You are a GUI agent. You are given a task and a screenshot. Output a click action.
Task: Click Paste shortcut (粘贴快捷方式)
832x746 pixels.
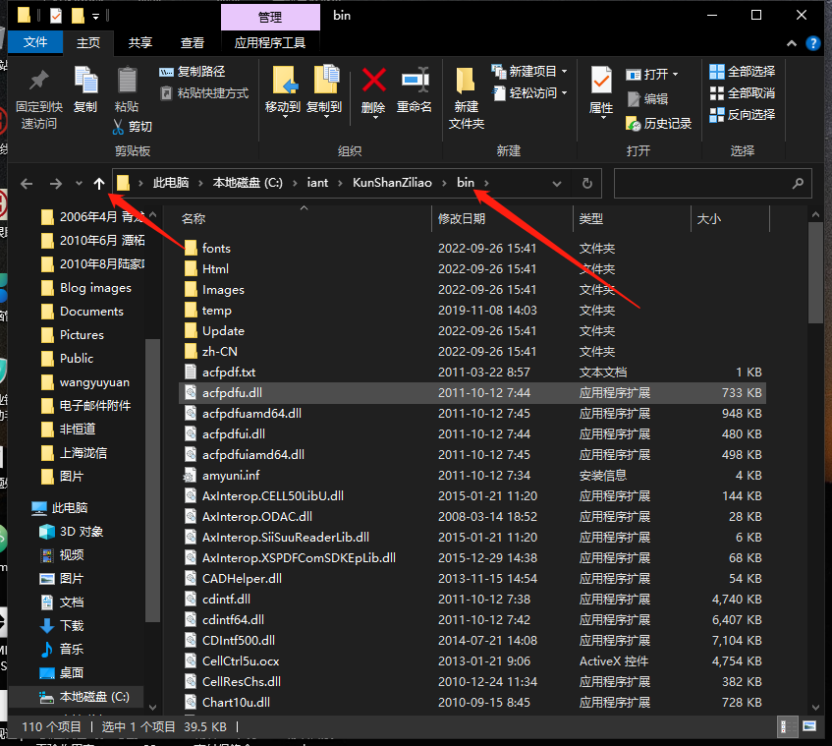point(204,93)
